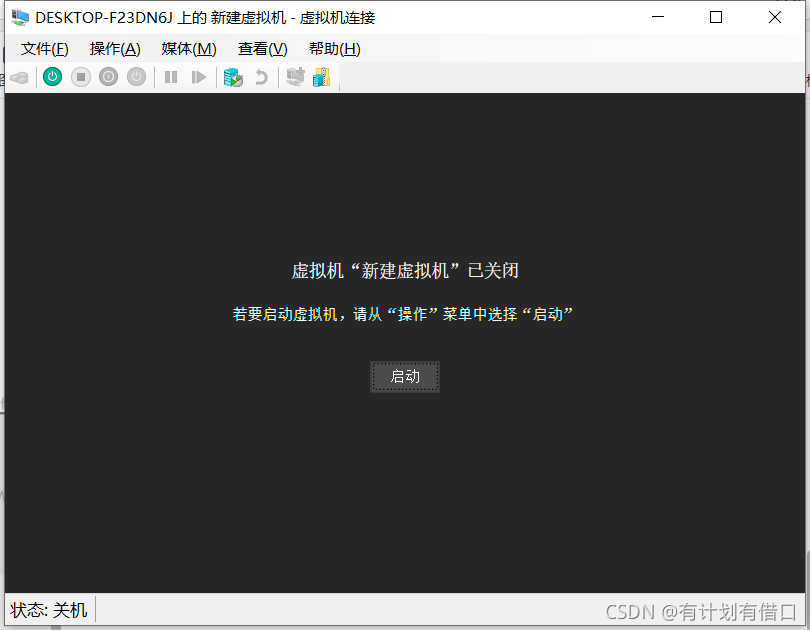Open the 文件(F) menu
Viewport: 810px width, 630px height.
pyautogui.click(x=44, y=48)
